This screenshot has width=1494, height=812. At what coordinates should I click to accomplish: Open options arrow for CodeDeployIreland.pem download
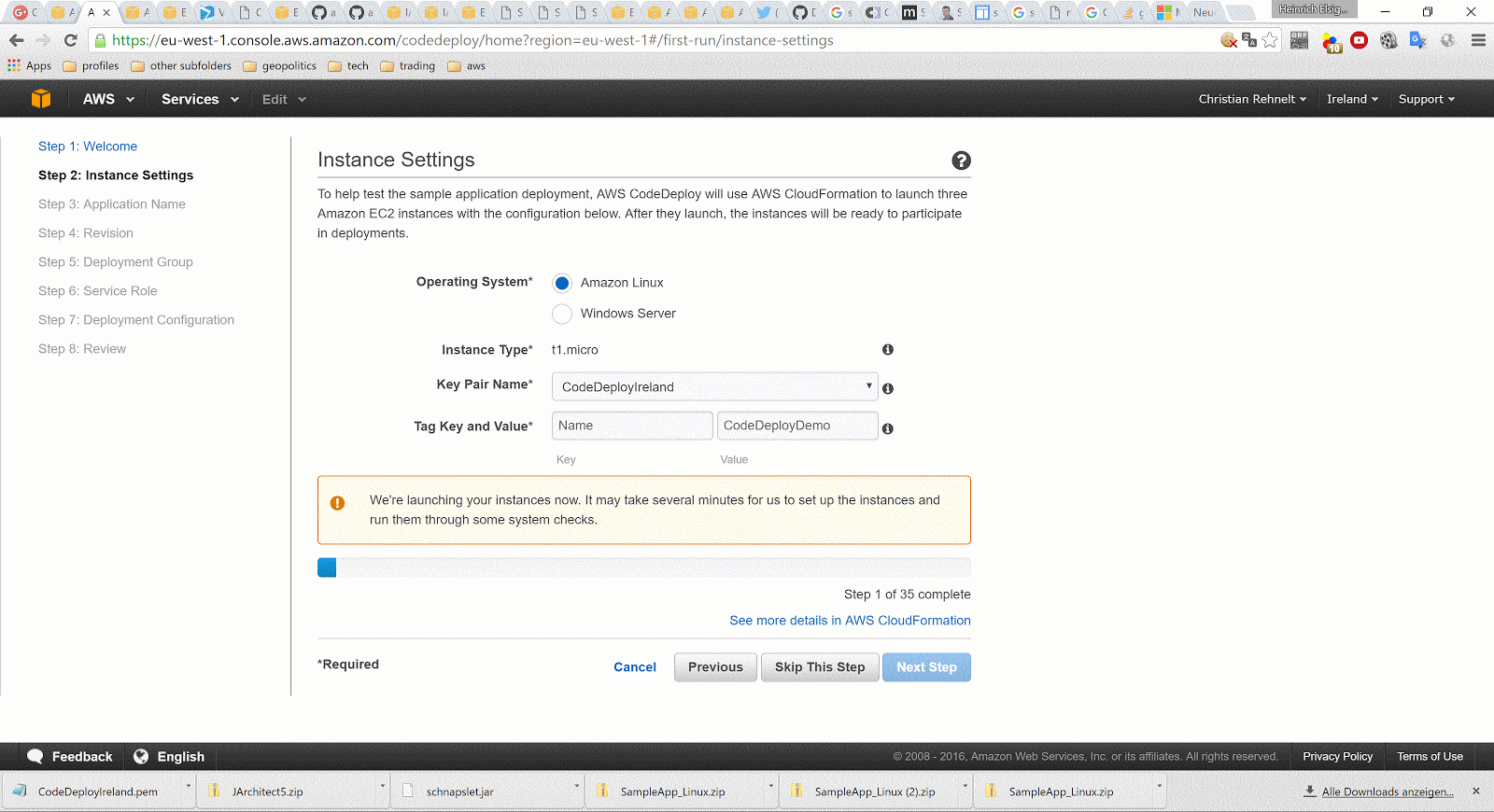point(188,787)
